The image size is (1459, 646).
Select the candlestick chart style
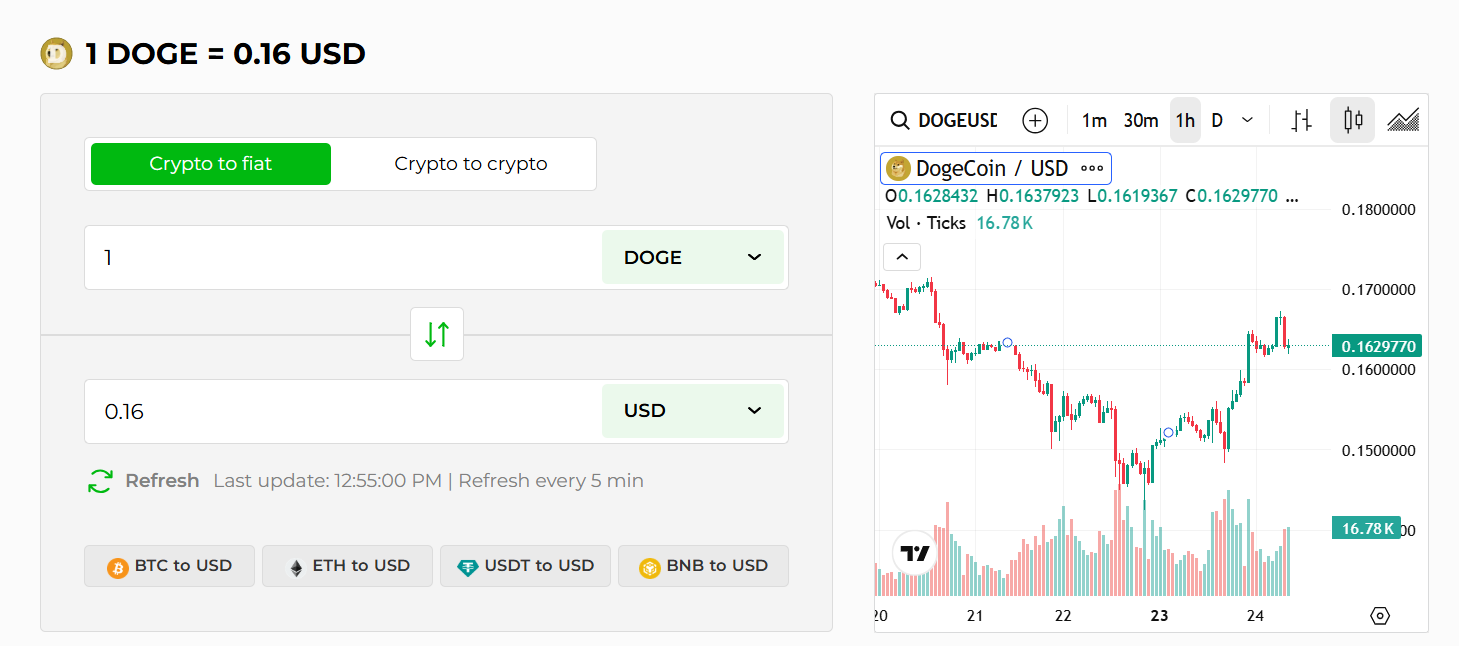coord(1352,120)
